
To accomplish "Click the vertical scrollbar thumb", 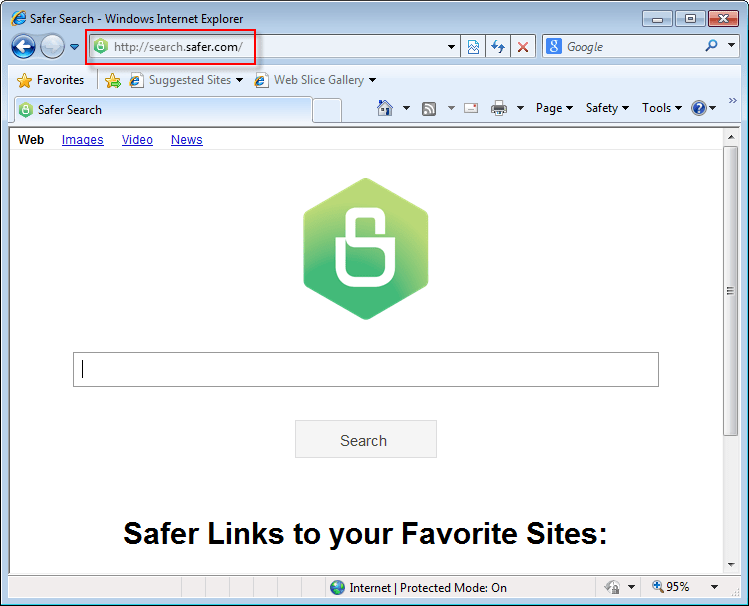I will (730, 291).
